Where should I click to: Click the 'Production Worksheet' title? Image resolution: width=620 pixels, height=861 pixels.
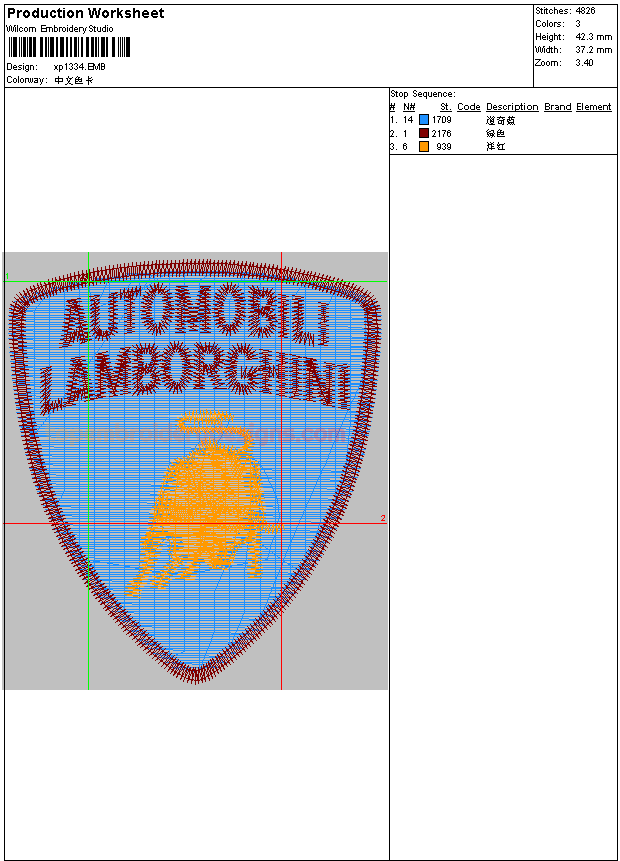(86, 13)
